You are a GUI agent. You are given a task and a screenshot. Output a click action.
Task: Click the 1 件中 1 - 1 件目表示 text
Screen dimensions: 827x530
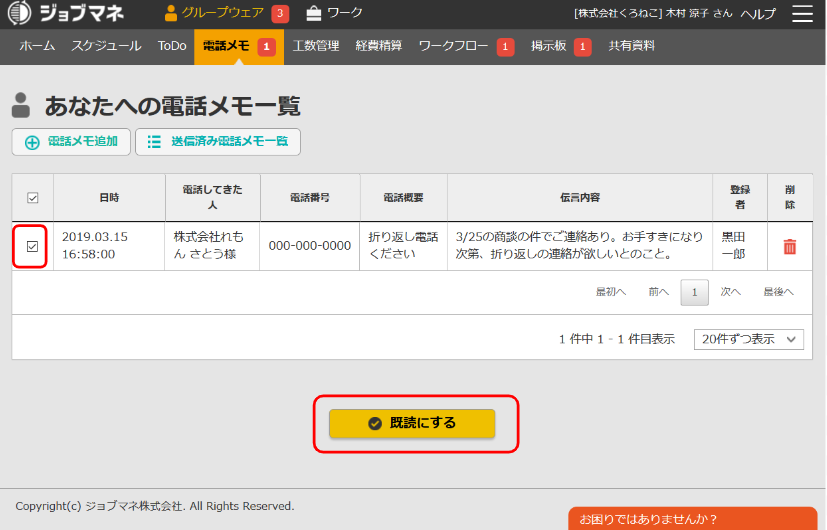(x=617, y=339)
